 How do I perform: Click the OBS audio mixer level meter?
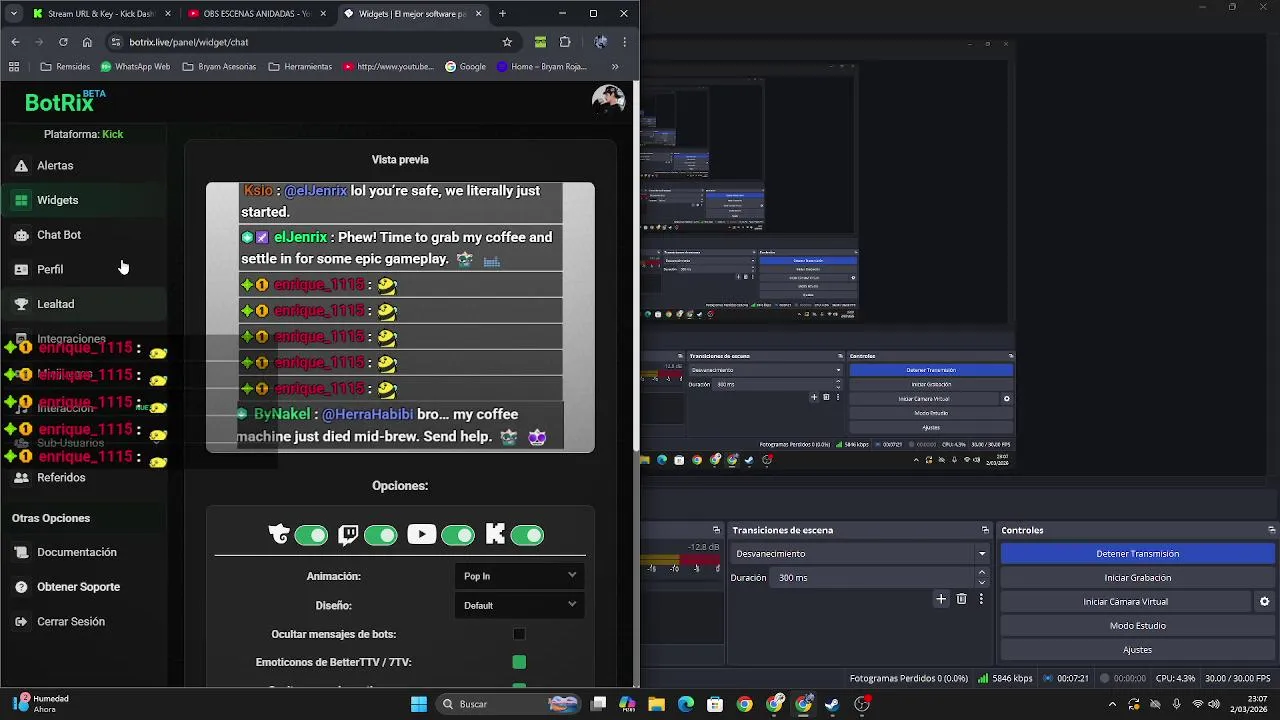680,560
